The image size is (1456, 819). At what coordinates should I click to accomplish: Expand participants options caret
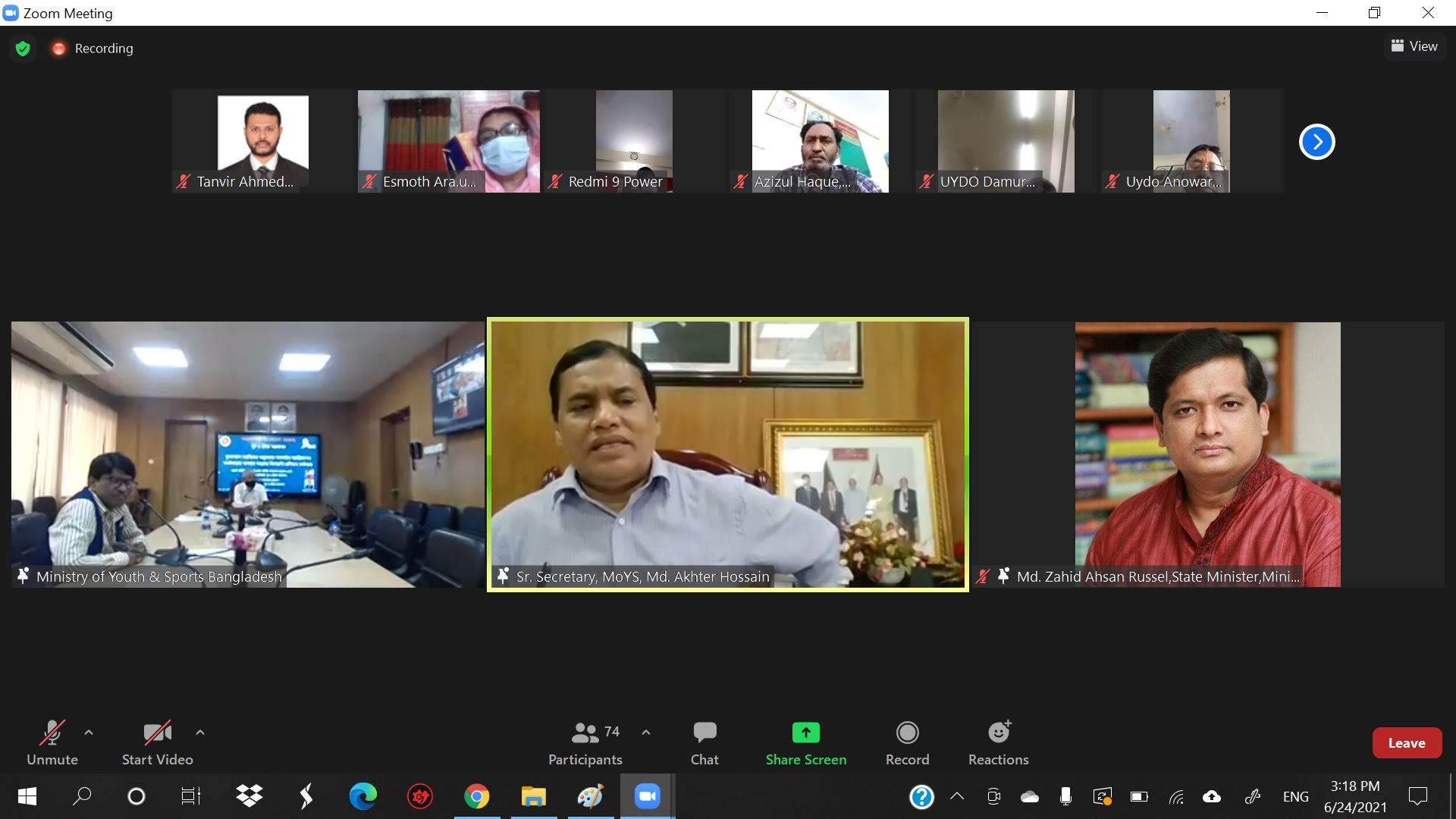pos(646,733)
